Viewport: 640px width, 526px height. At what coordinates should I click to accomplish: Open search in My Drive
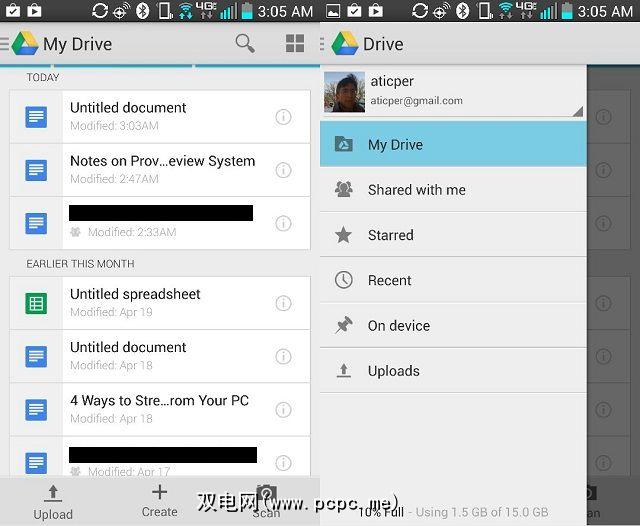pyautogui.click(x=245, y=43)
